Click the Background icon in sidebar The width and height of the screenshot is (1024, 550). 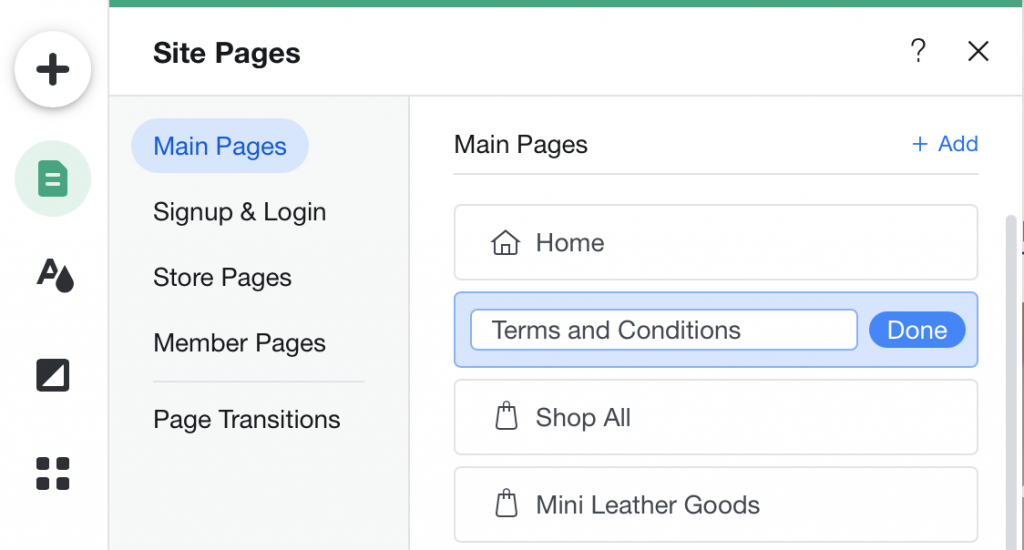[x=52, y=375]
